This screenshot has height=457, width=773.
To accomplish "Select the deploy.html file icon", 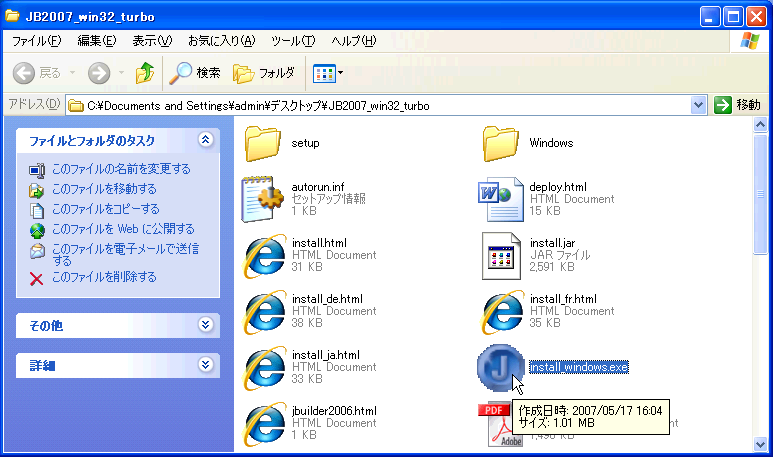I will coord(502,199).
